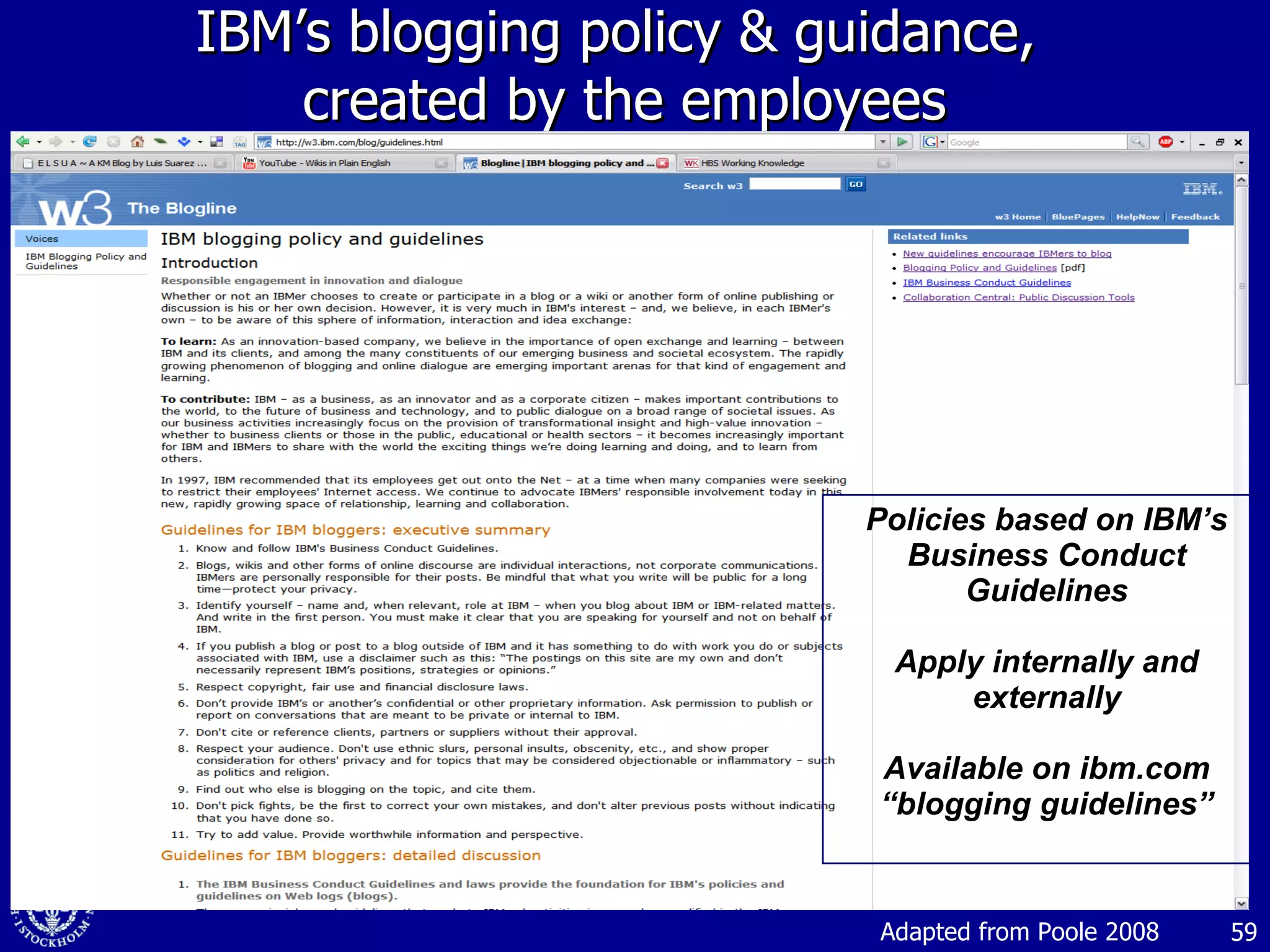
Task: Open the search engine chooser dropdown
Action: click(x=943, y=142)
